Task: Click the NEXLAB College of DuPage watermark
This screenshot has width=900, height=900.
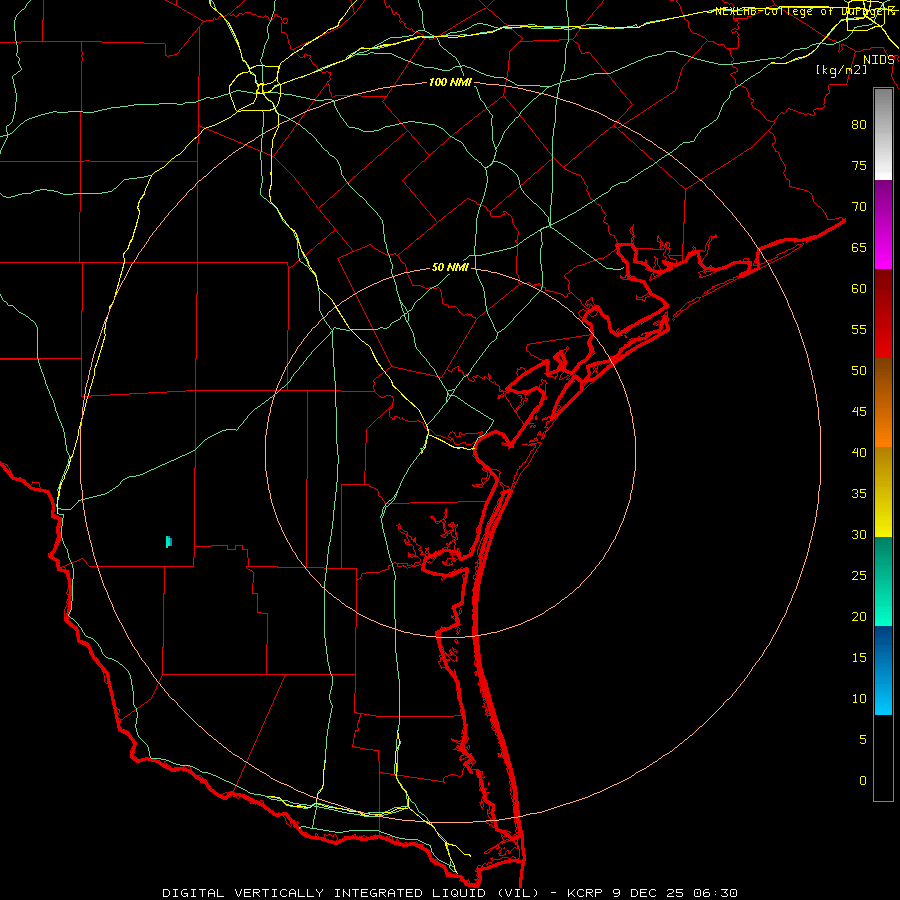Action: pos(805,11)
